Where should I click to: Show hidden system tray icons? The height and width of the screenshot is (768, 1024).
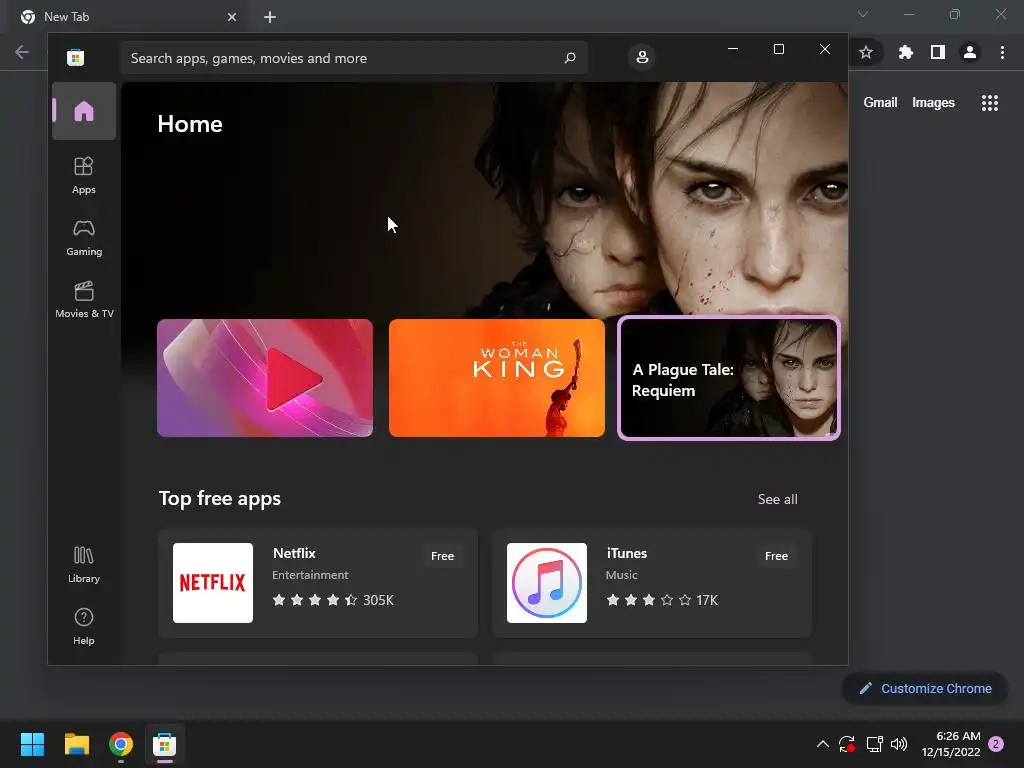tap(823, 744)
